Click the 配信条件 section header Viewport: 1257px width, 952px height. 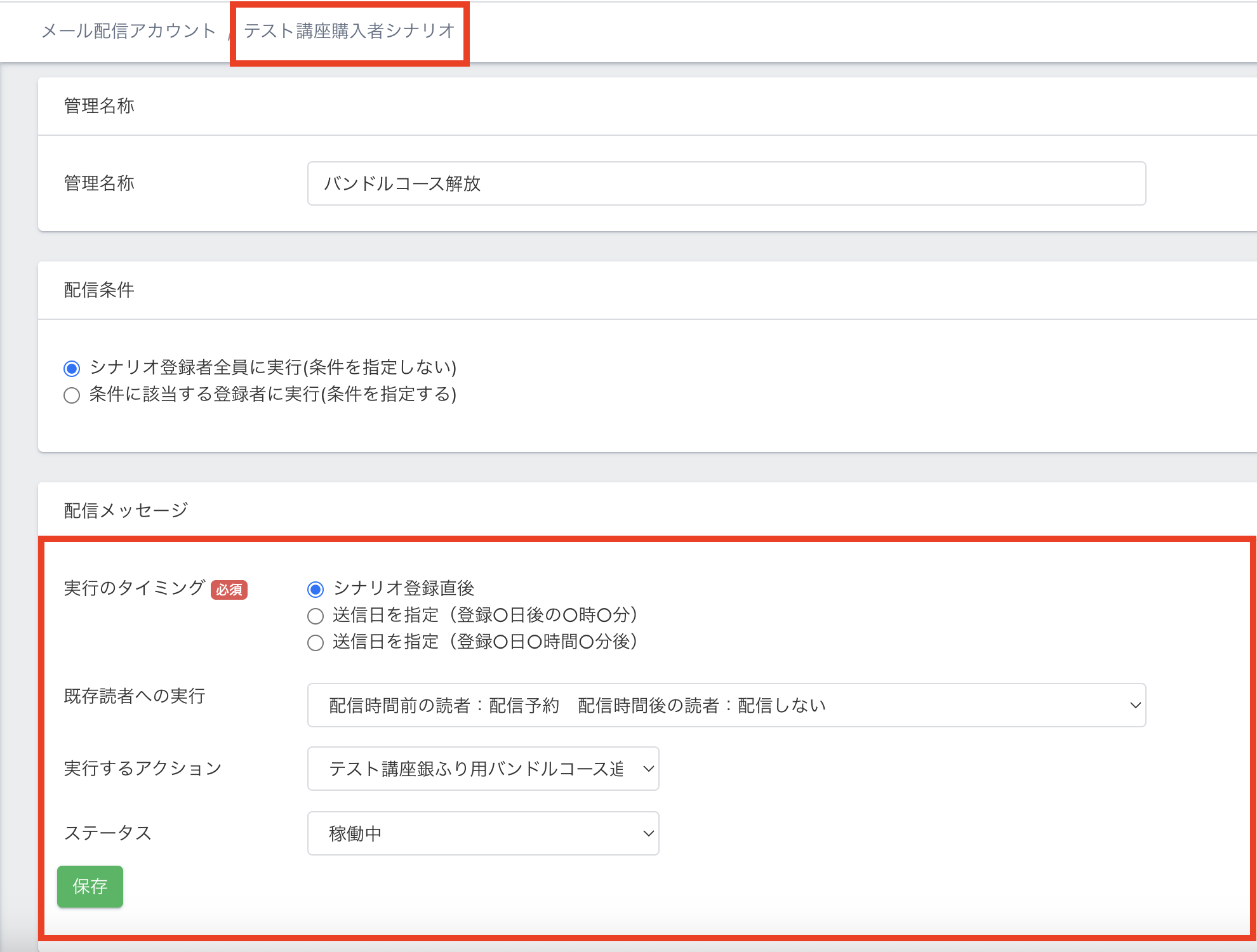pyautogui.click(x=99, y=290)
